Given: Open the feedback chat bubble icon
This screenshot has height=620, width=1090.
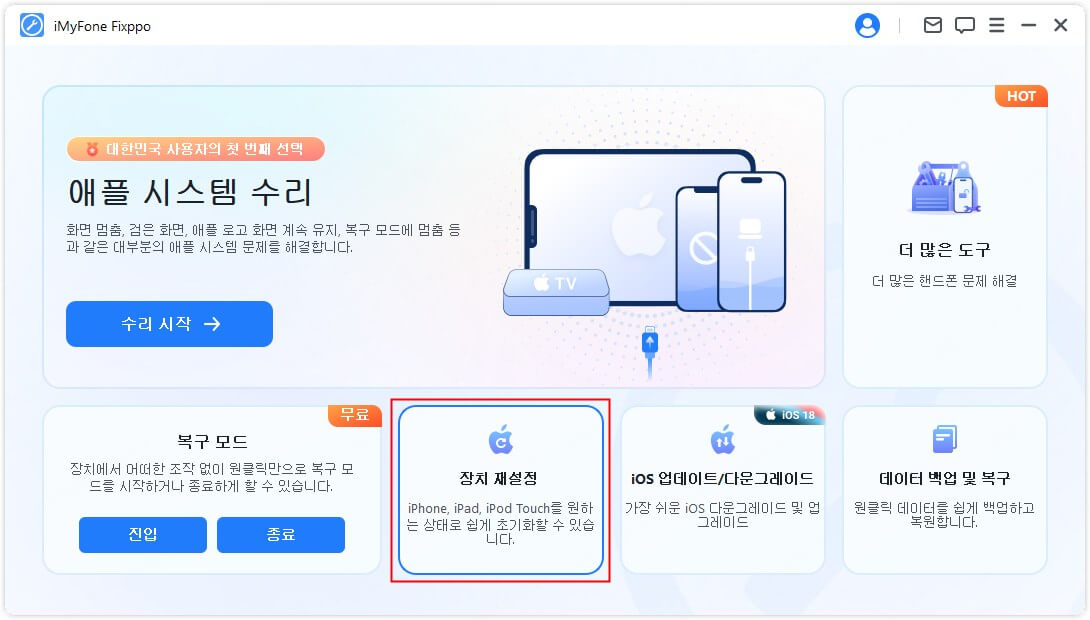Looking at the screenshot, I should point(964,26).
